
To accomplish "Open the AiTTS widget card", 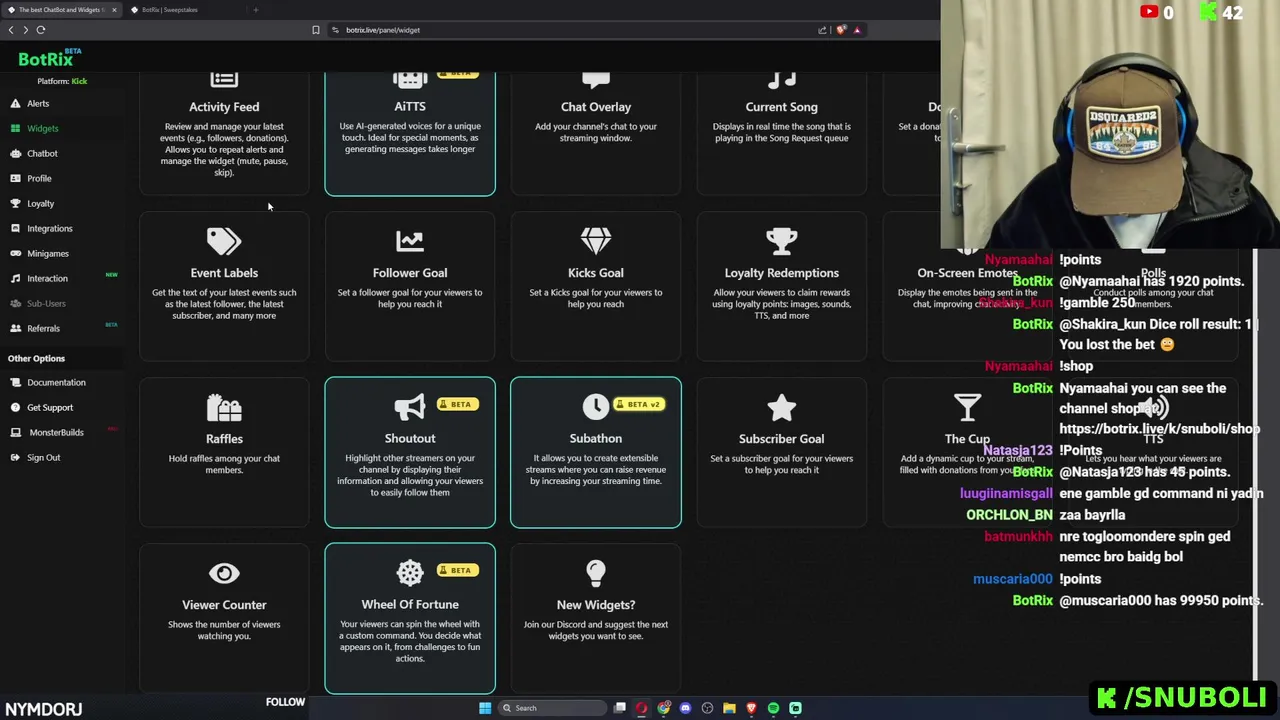I will pos(410,134).
